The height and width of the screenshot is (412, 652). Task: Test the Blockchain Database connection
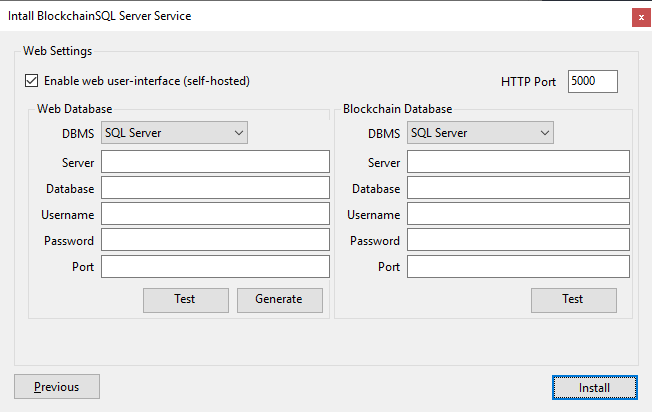(574, 300)
